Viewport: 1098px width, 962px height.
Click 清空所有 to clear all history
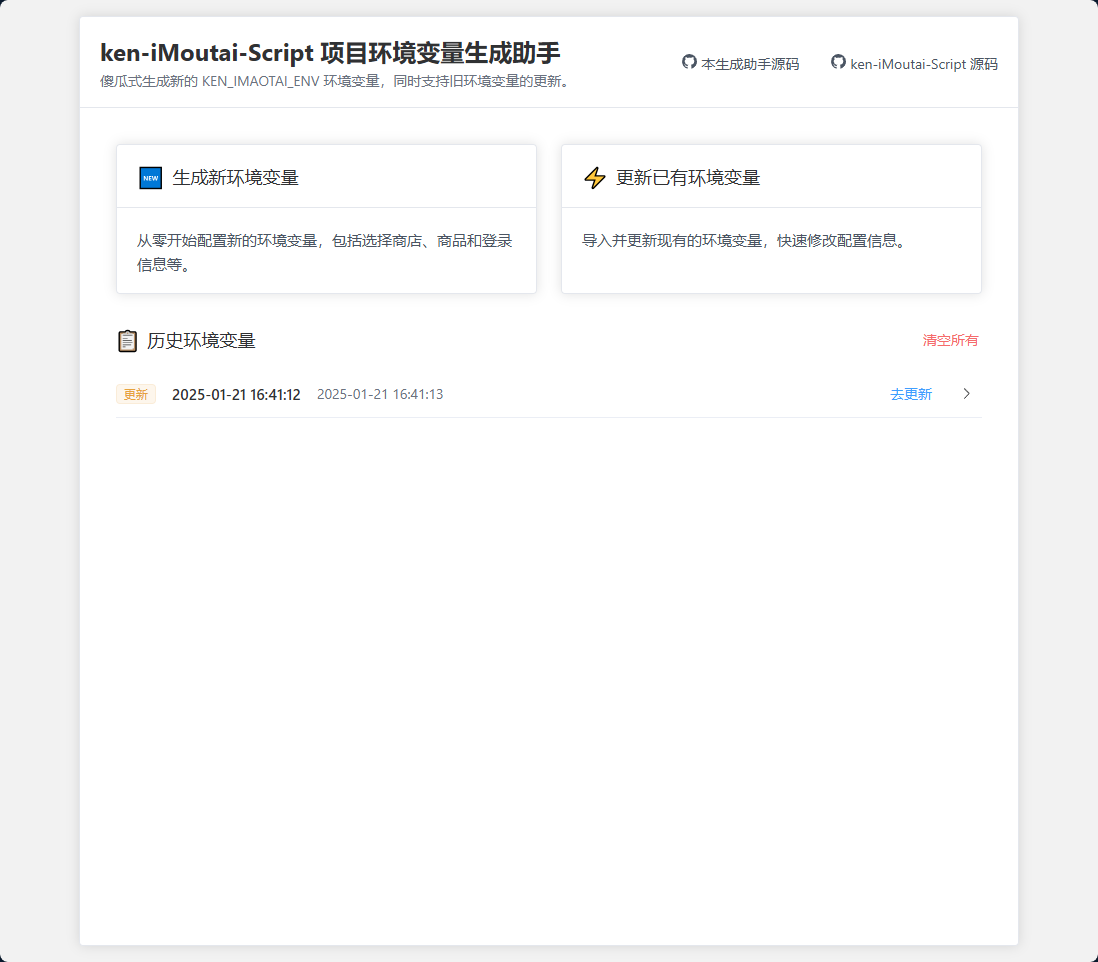tap(950, 340)
